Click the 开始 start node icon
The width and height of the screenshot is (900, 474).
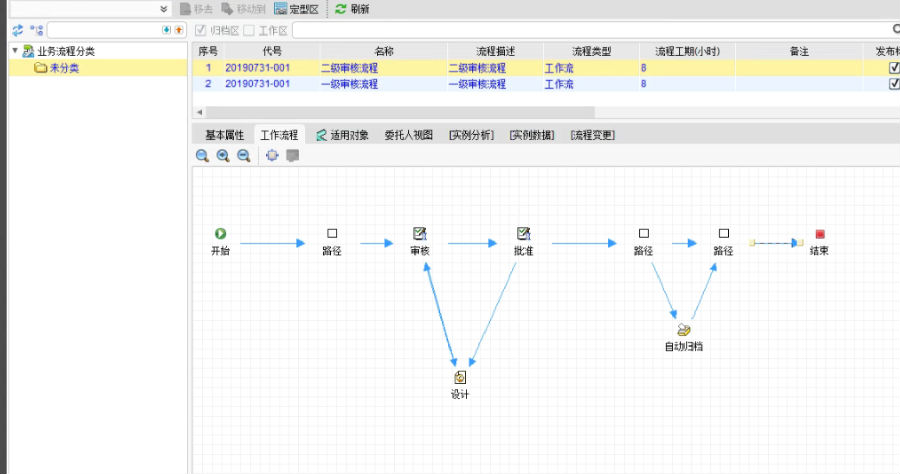click(x=220, y=233)
